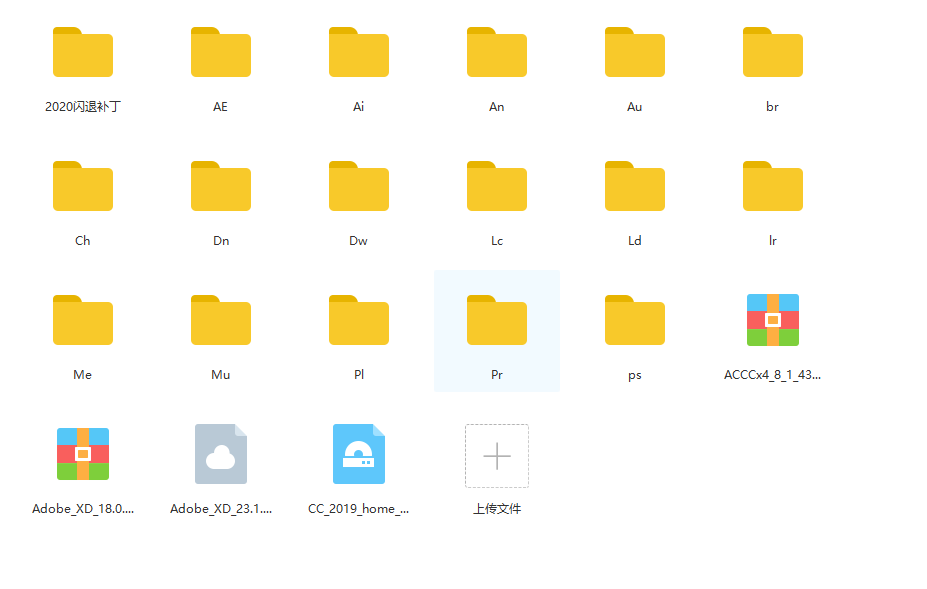Click the lr folder name text
Screen dimensions: 927x589
pyautogui.click(x=772, y=241)
